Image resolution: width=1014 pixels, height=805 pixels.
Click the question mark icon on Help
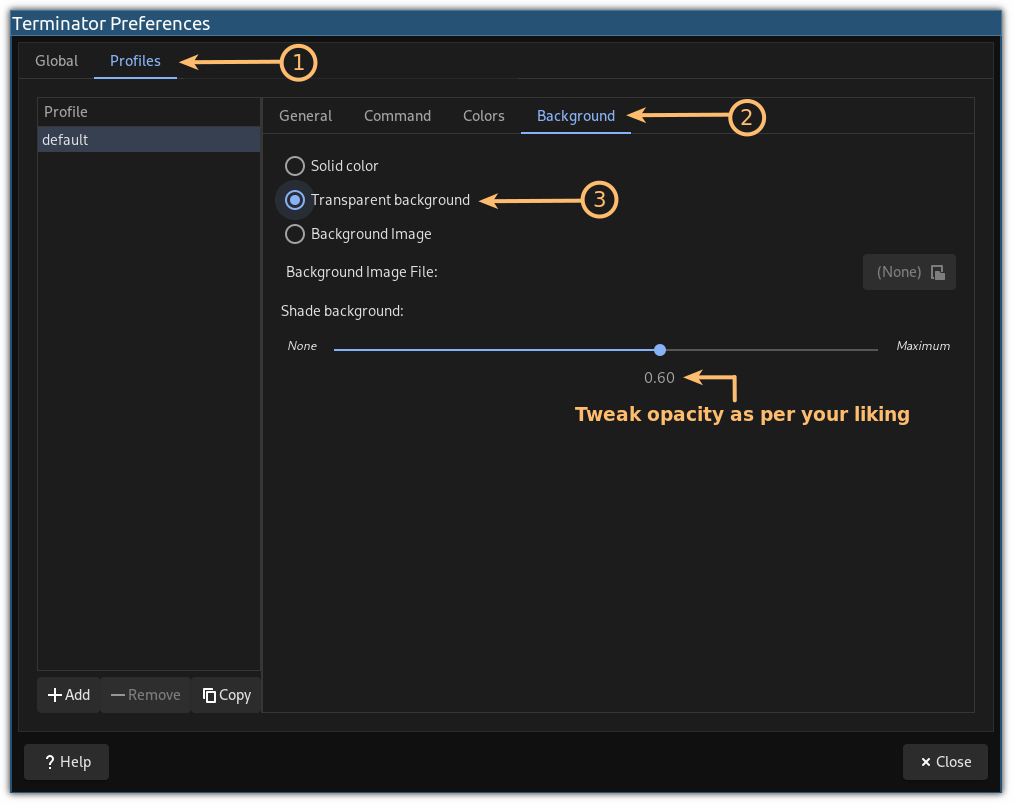(48, 762)
